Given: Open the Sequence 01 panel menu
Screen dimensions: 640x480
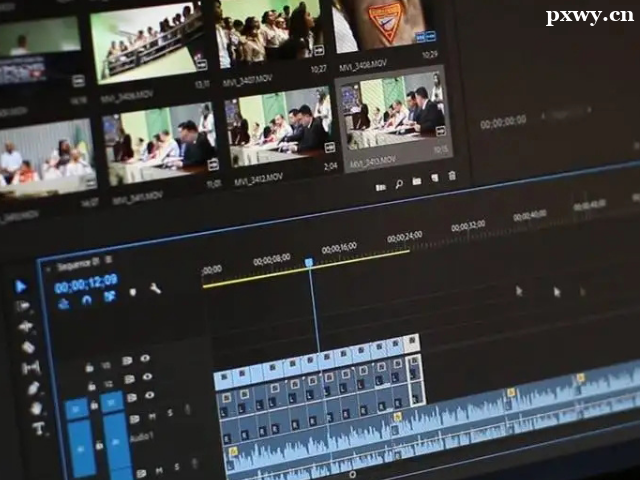Looking at the screenshot, I should pyautogui.click(x=109, y=259).
